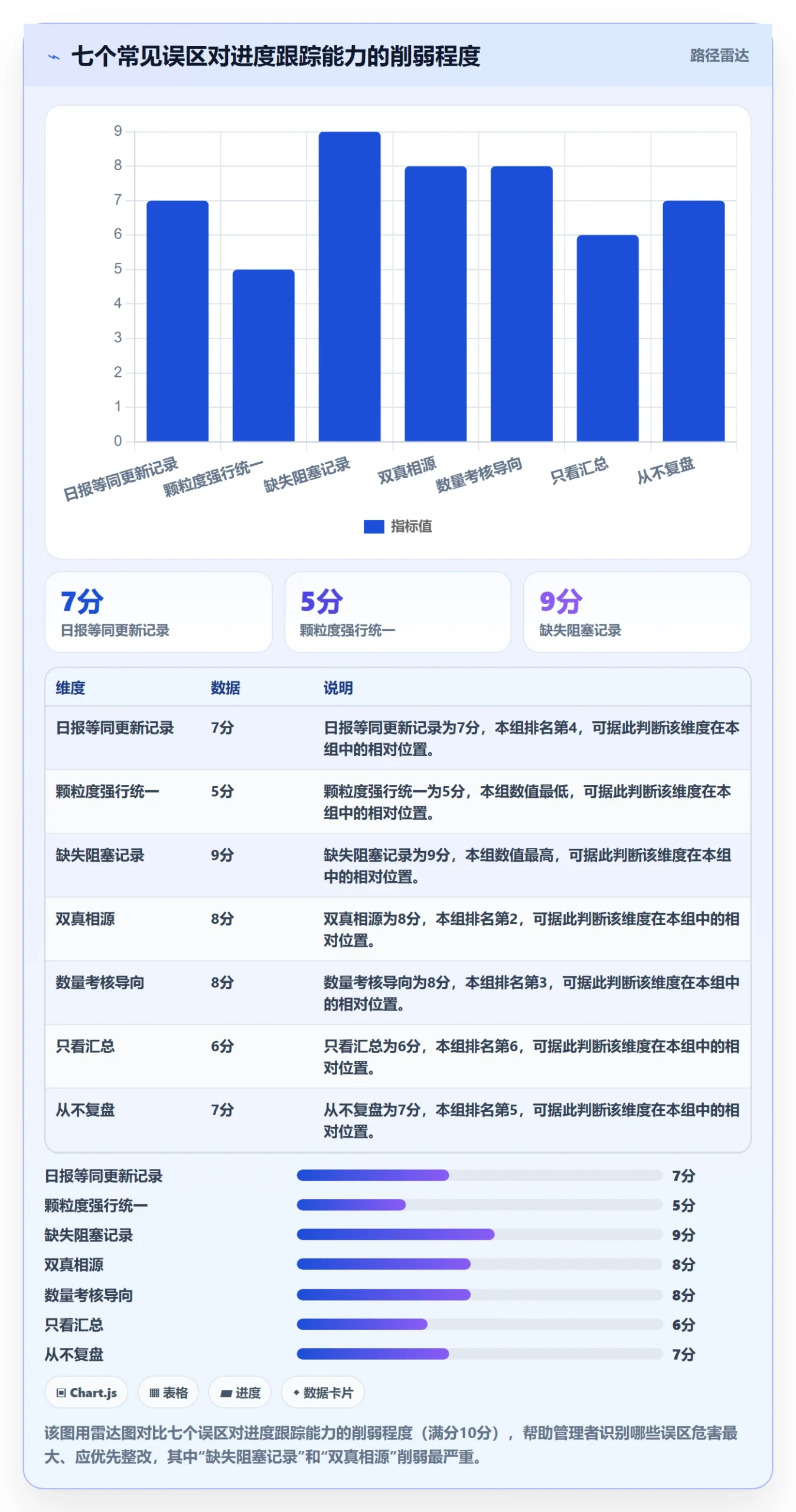Click the 进度 tag chip
The height and width of the screenshot is (1512, 796).
[x=240, y=1393]
